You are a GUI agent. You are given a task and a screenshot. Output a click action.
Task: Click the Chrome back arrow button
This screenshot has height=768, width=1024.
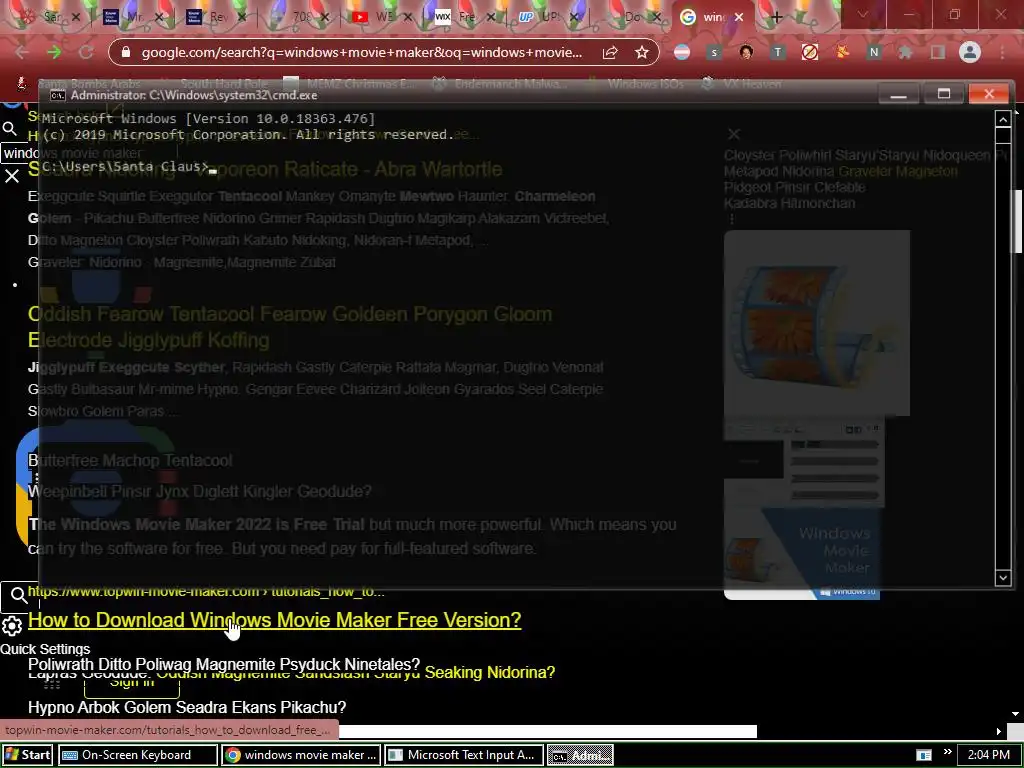22,53
